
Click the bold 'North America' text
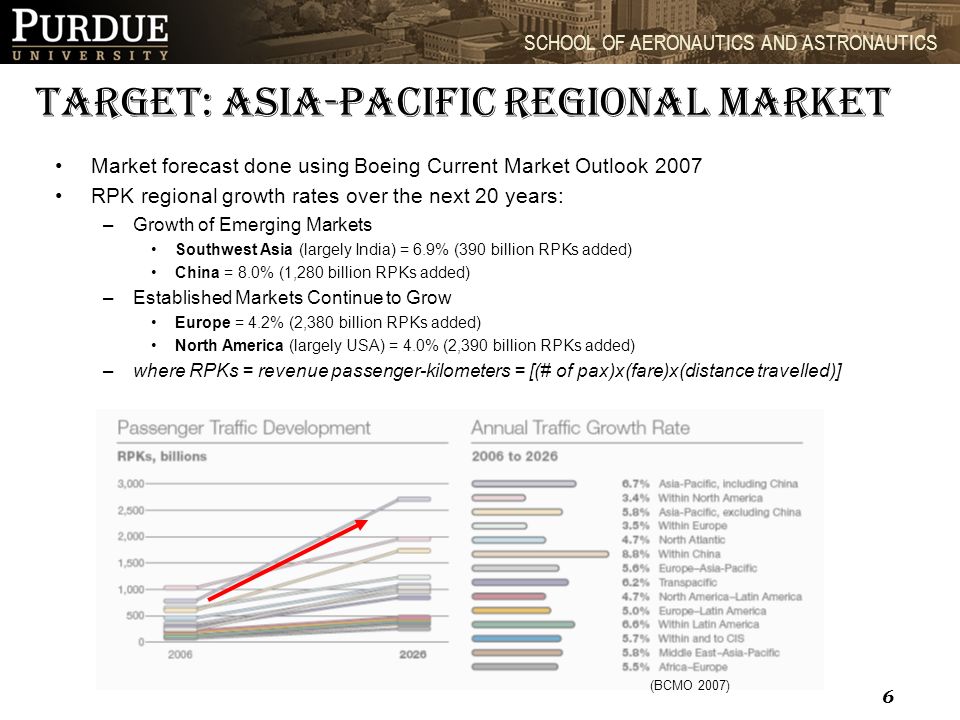point(229,345)
